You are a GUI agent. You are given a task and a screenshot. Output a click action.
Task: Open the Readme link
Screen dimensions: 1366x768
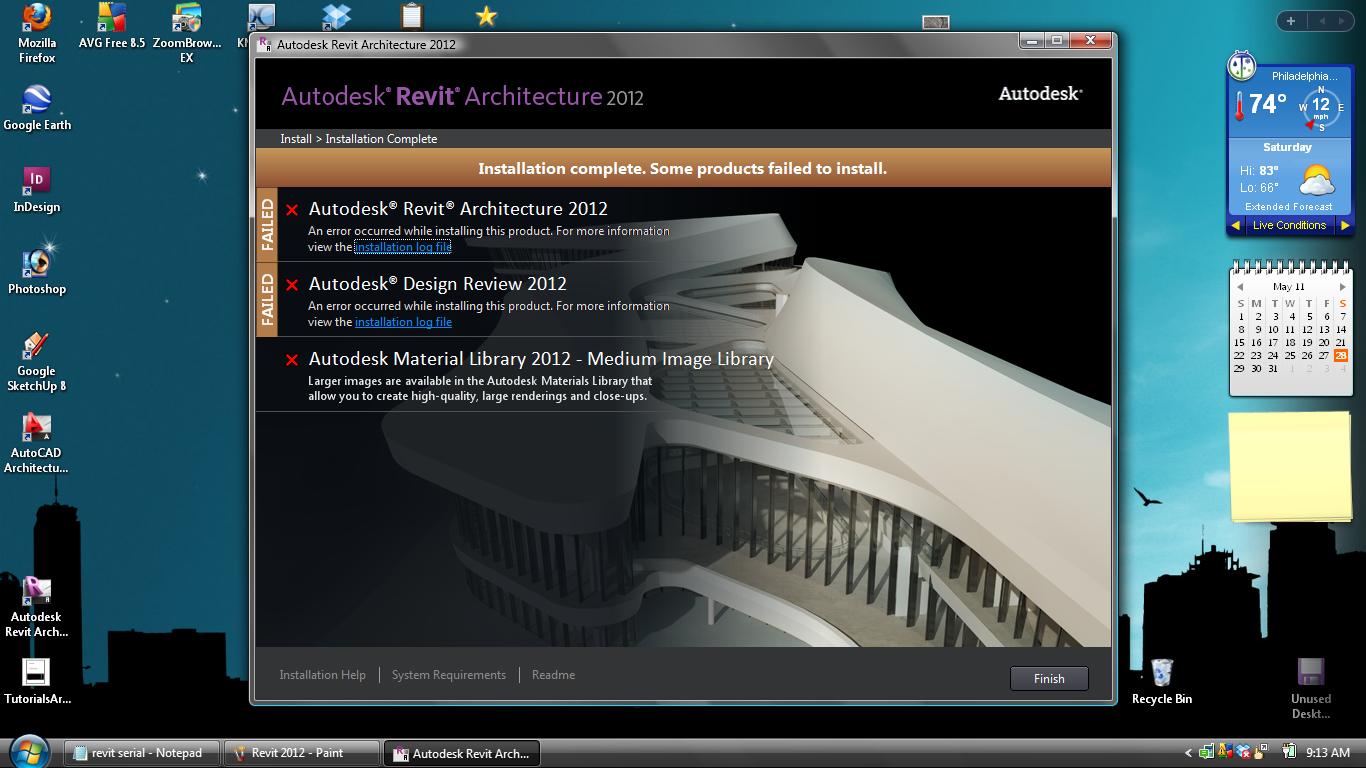[x=553, y=675]
